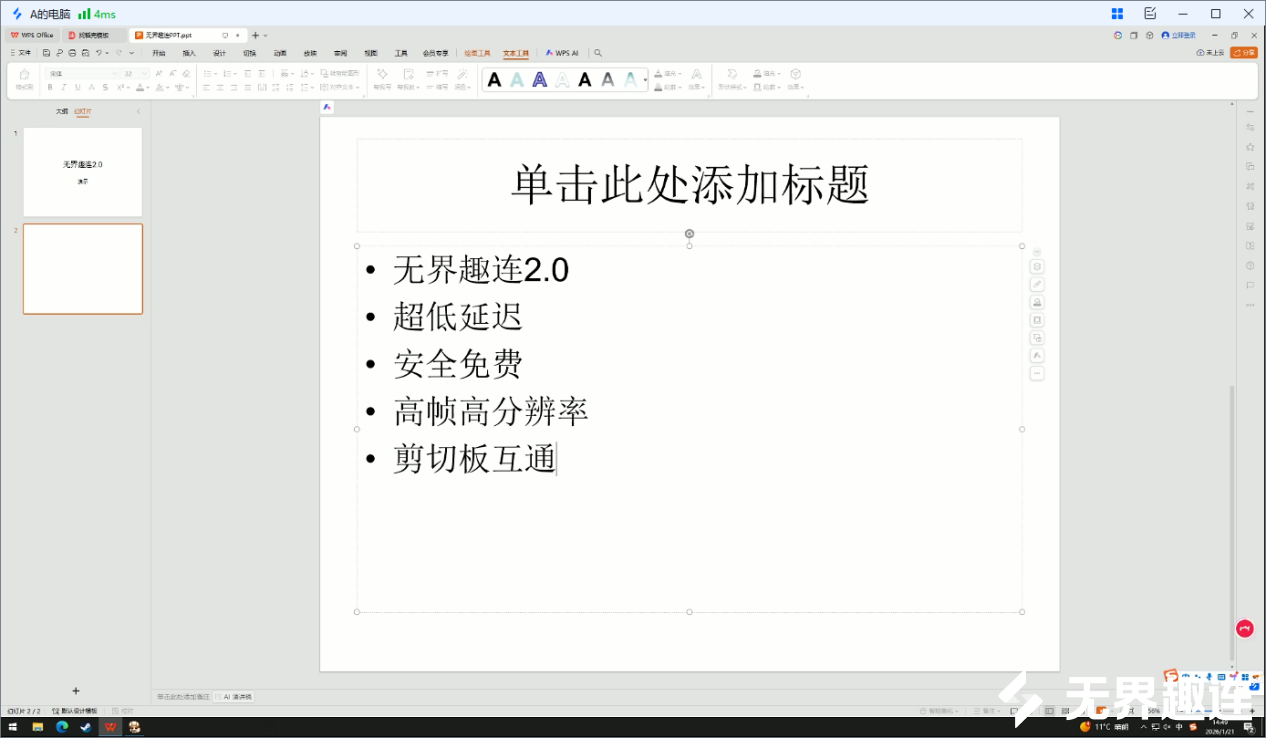
Task: Click the search magnifier in the ribbon
Action: click(x=599, y=53)
